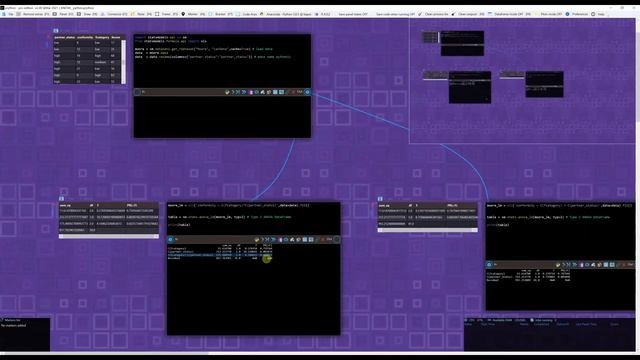The height and width of the screenshot is (360, 640).
Task: Open Preferences
Action: pos(577,14)
